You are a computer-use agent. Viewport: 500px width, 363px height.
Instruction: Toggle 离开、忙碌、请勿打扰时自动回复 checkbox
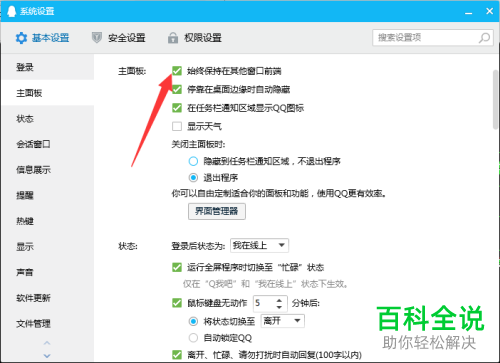(177, 355)
